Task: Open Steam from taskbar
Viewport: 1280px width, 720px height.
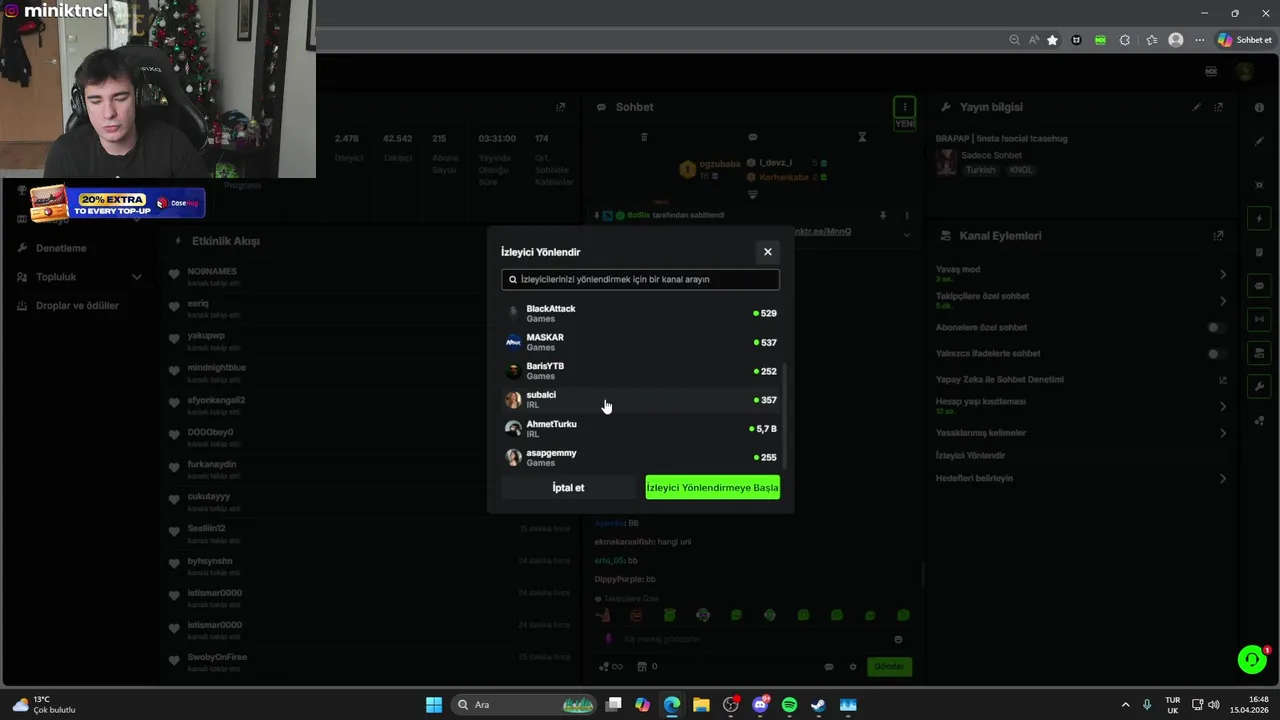Action: 818,705
